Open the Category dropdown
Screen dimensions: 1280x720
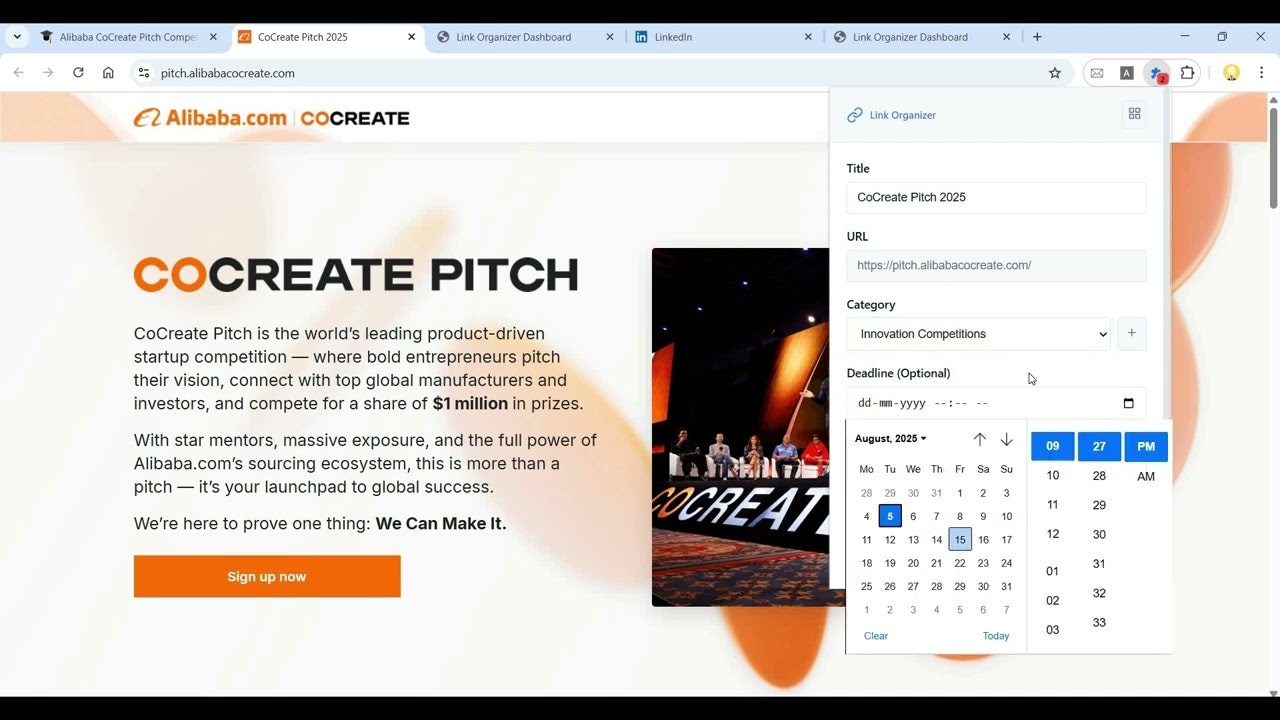click(x=979, y=334)
